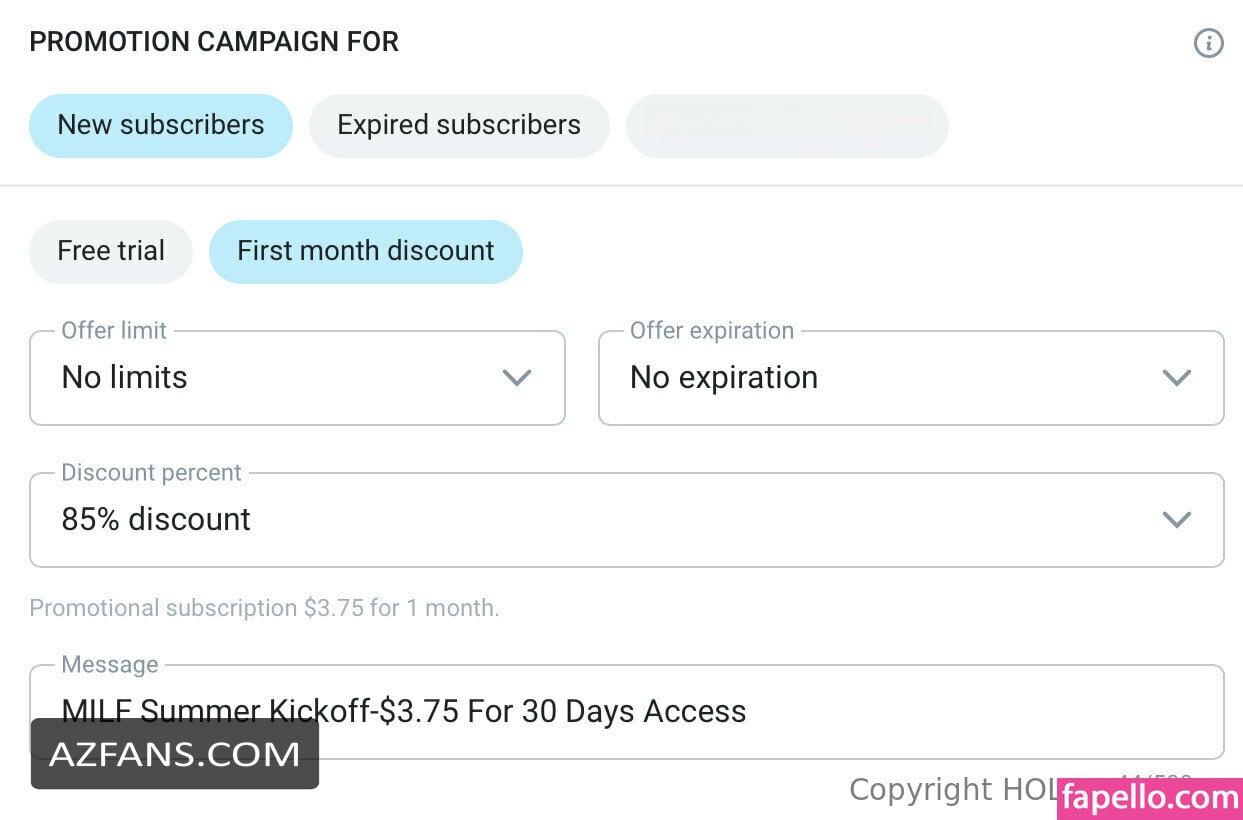1243x820 pixels.
Task: Click the Discount percent chevron arrow
Action: click(1176, 520)
